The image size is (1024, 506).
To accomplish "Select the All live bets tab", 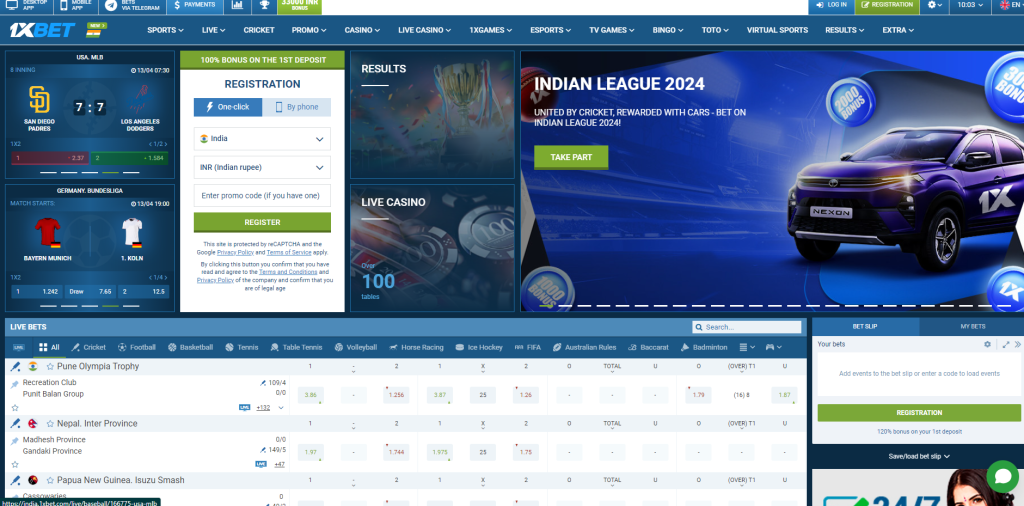I will pyautogui.click(x=49, y=347).
